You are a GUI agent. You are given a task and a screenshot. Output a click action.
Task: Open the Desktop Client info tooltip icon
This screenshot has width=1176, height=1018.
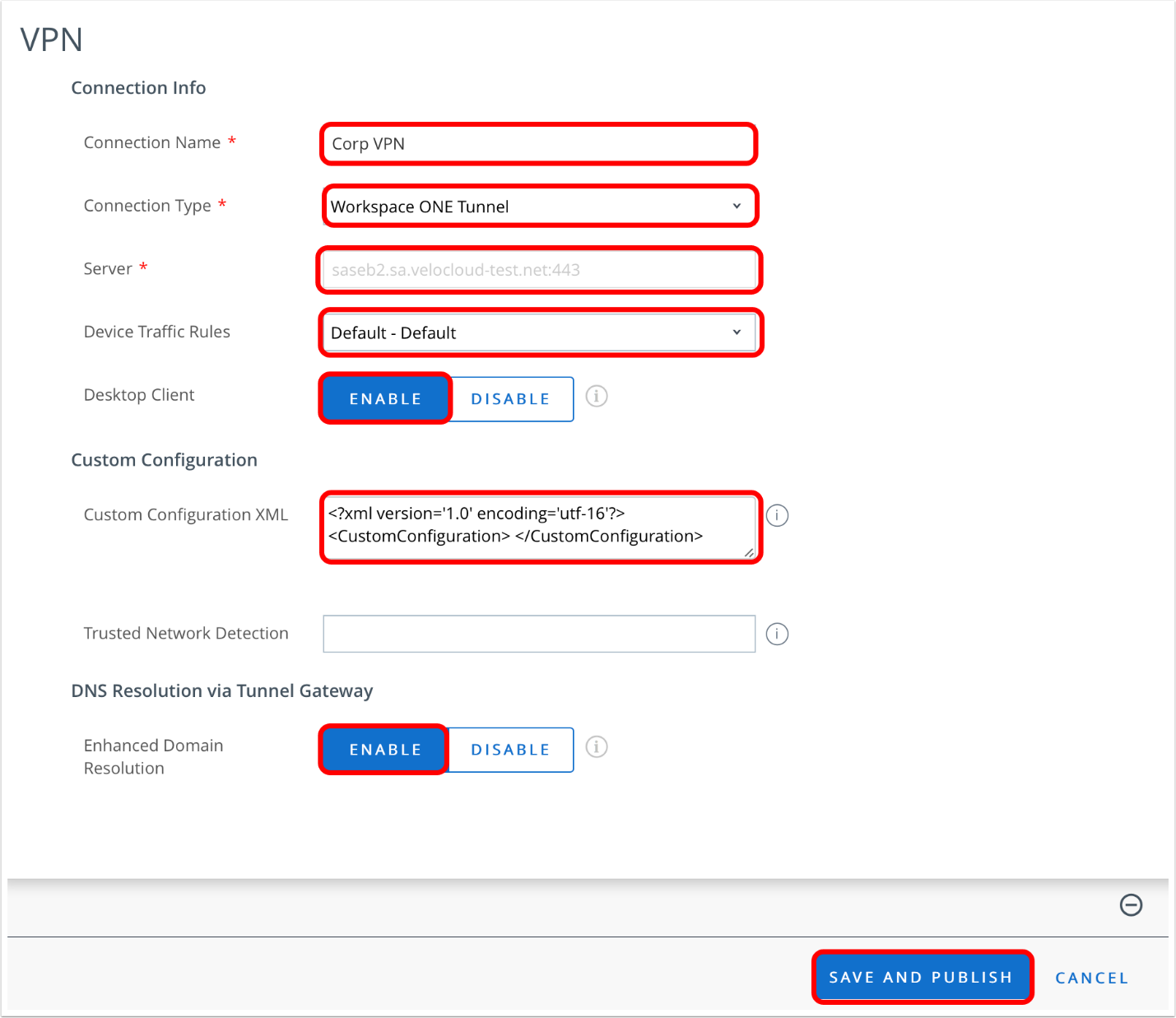596,397
